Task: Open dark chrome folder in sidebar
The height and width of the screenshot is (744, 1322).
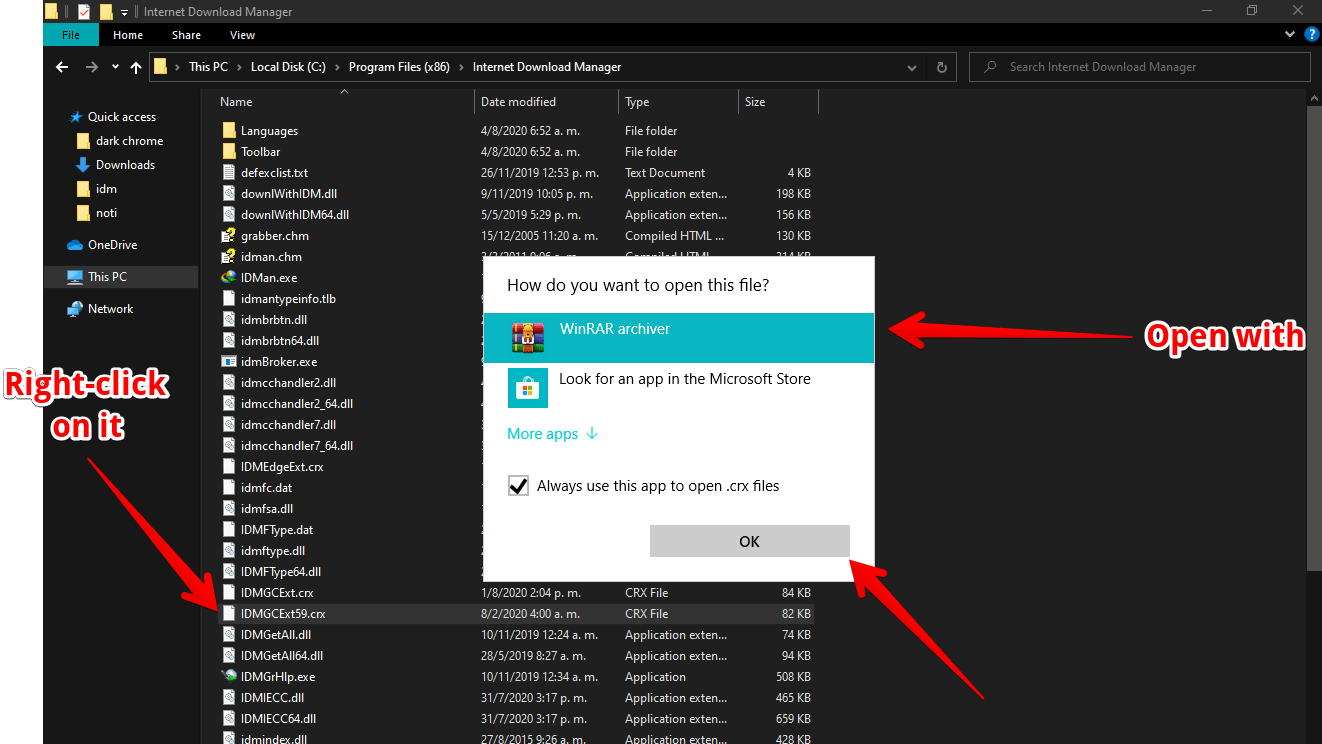Action: tap(129, 141)
